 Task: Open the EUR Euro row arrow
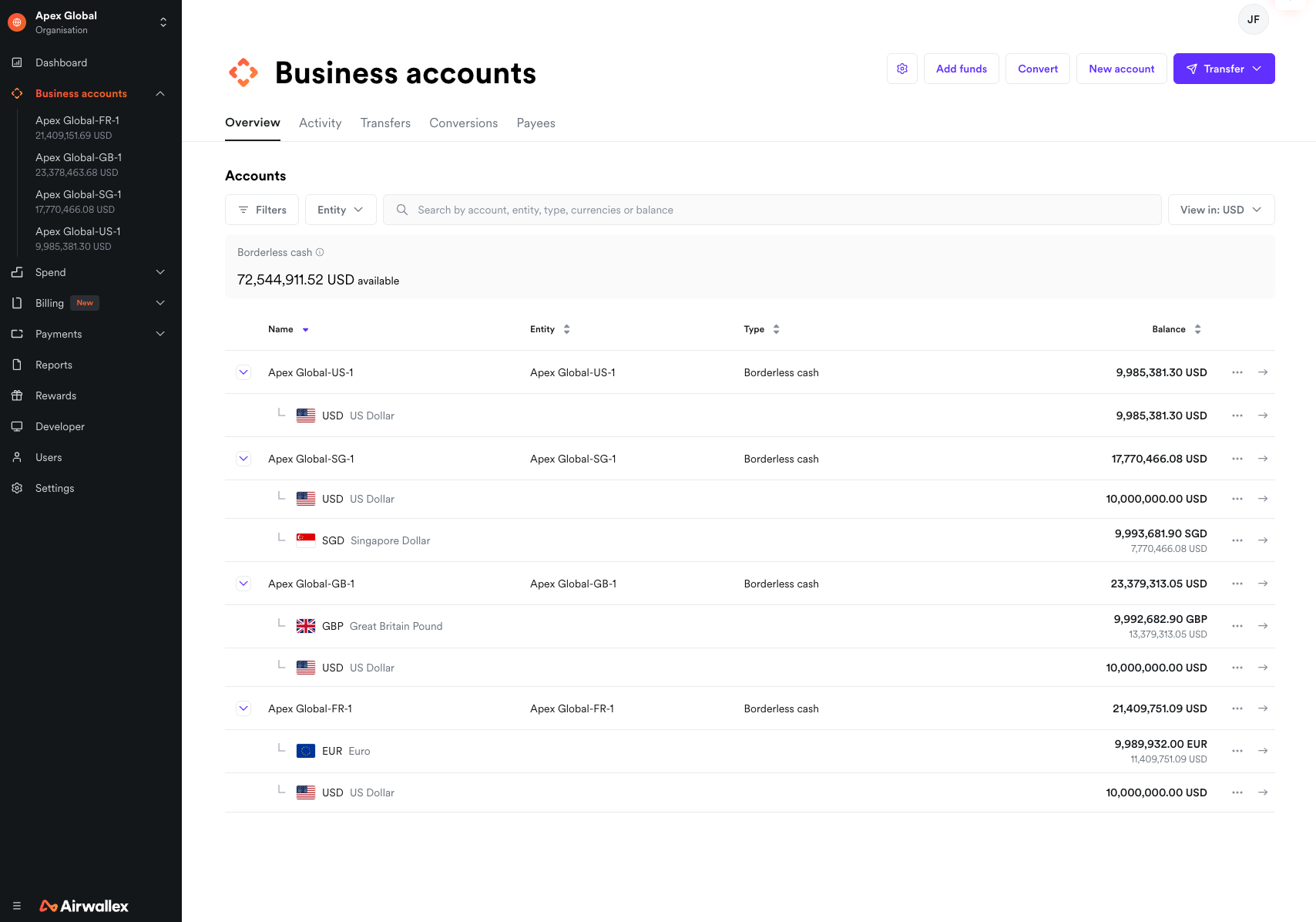point(1263,751)
